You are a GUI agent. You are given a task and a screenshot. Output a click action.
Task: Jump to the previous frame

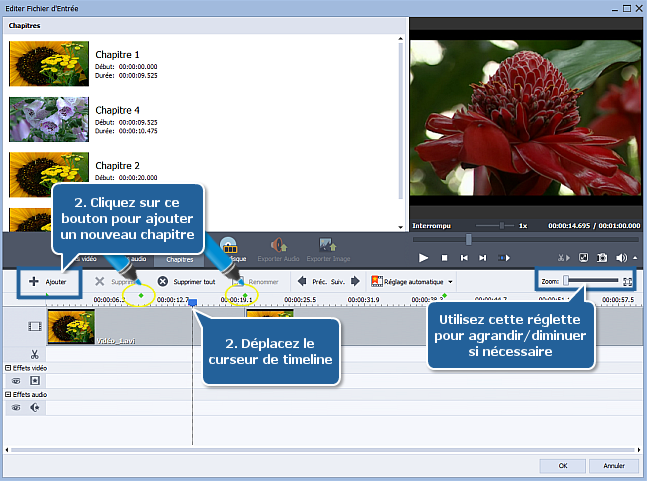pos(464,257)
